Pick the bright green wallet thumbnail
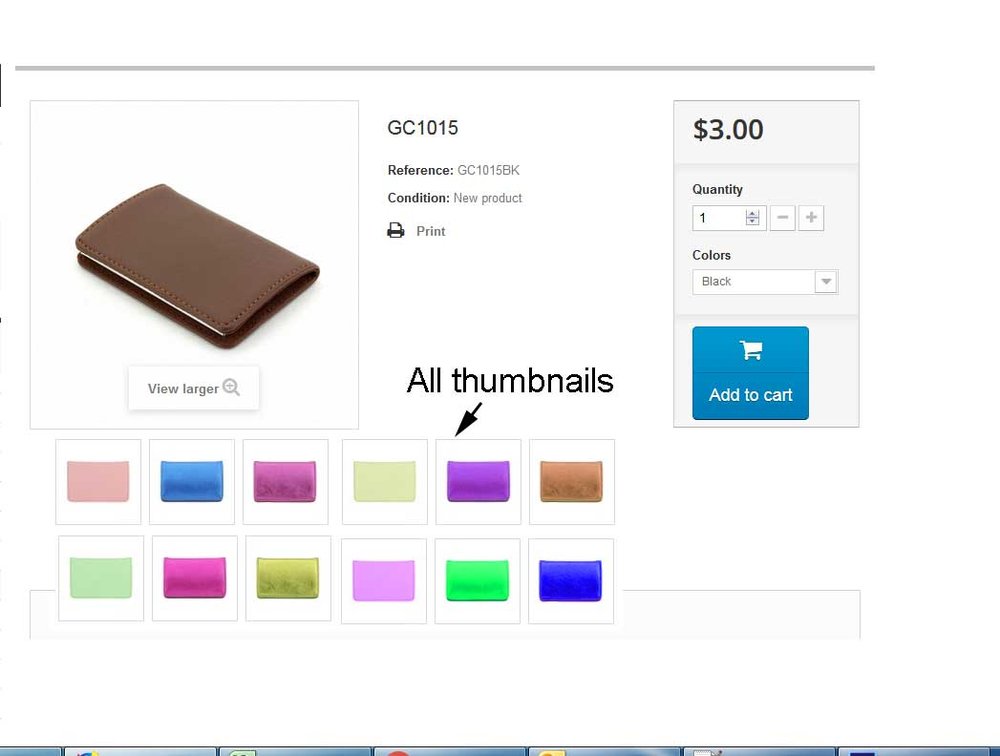1000x756 pixels. pos(477,581)
